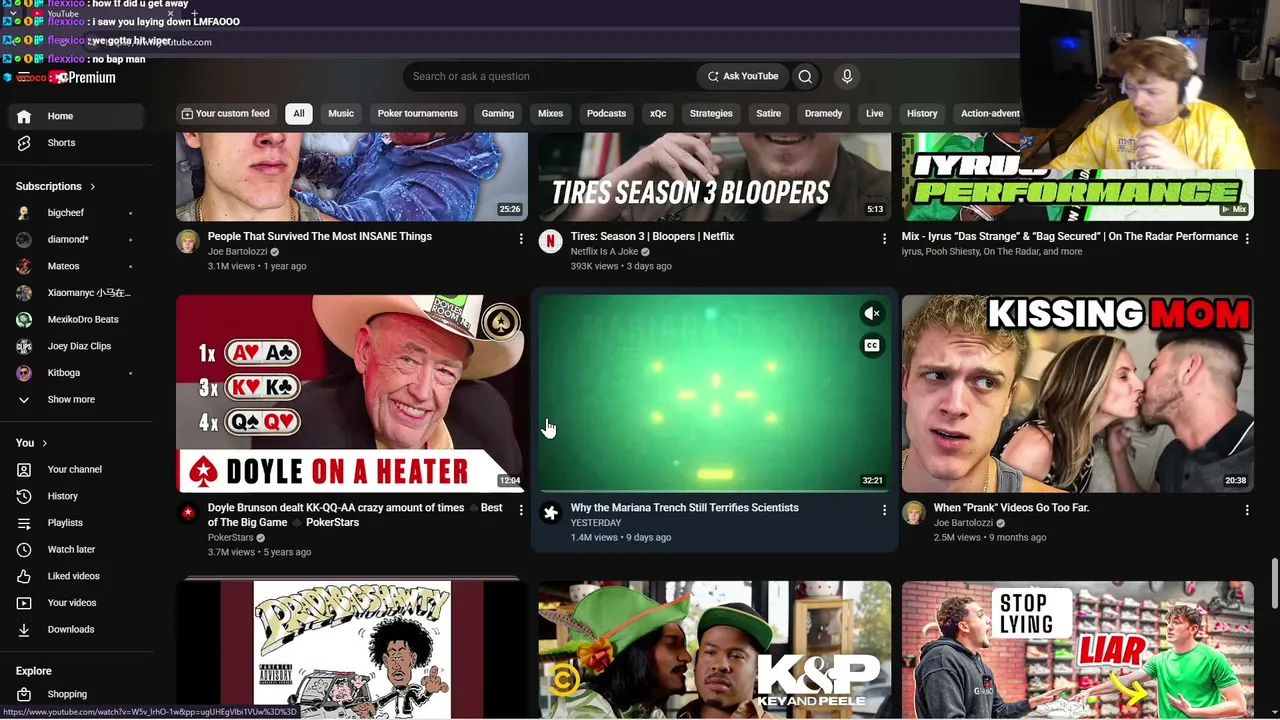Image resolution: width=1280 pixels, height=720 pixels.
Task: Open the diamond* subscription channel
Action: (x=77, y=240)
